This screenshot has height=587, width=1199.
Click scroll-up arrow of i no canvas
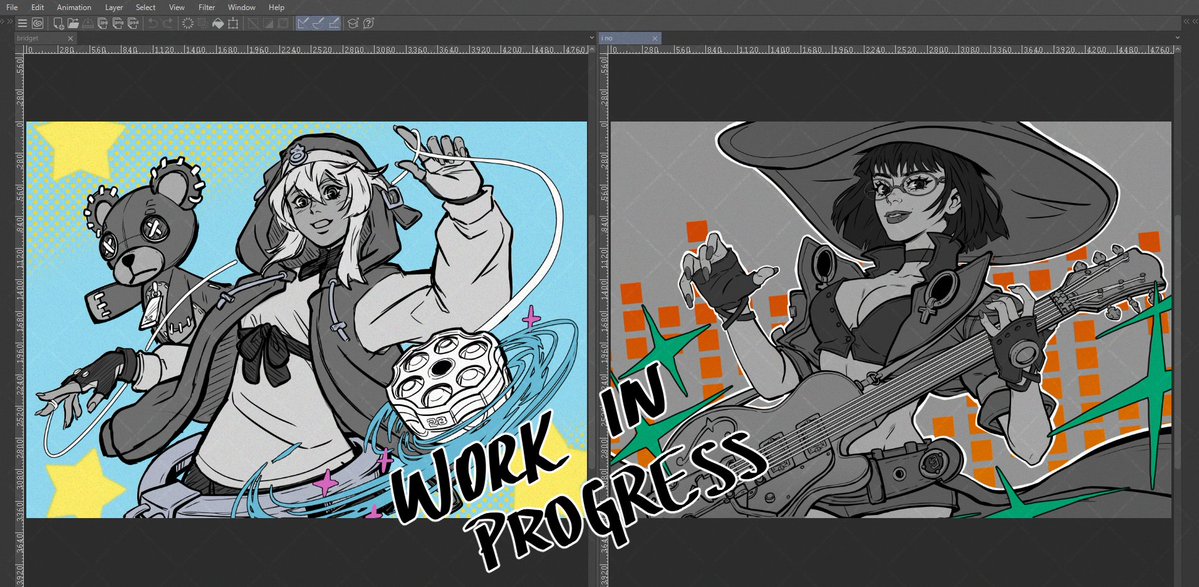1176,49
